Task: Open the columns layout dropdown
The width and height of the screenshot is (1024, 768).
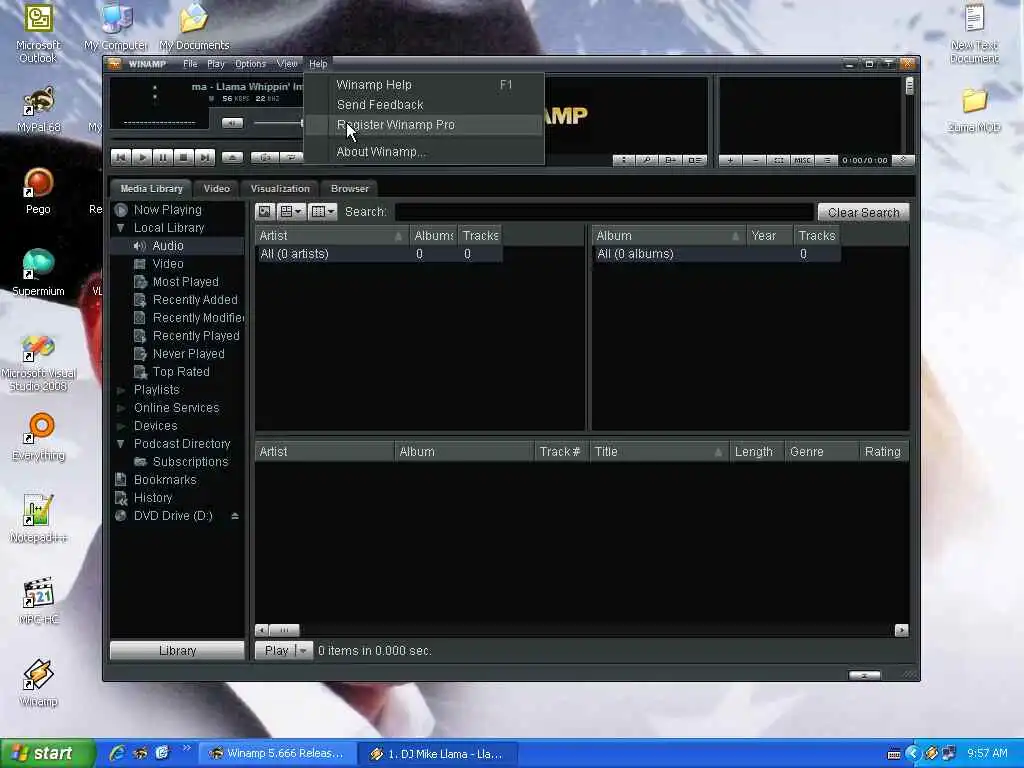Action: coord(323,212)
